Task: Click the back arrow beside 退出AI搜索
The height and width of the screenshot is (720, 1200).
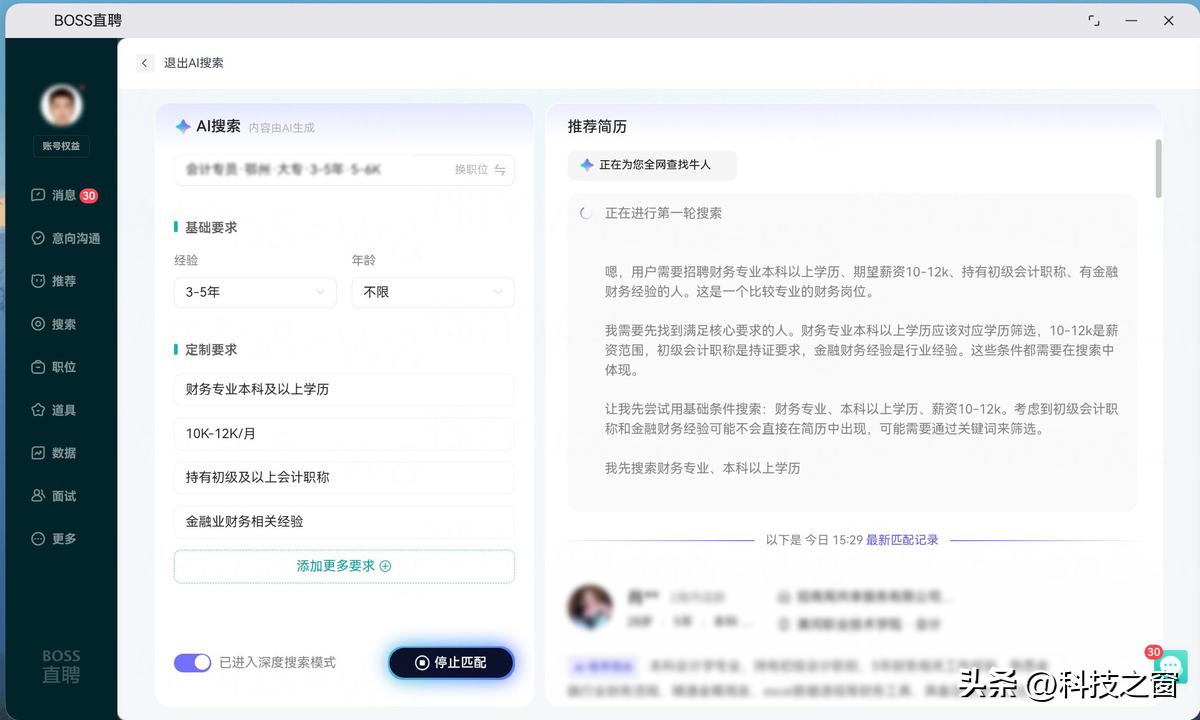Action: pos(145,63)
